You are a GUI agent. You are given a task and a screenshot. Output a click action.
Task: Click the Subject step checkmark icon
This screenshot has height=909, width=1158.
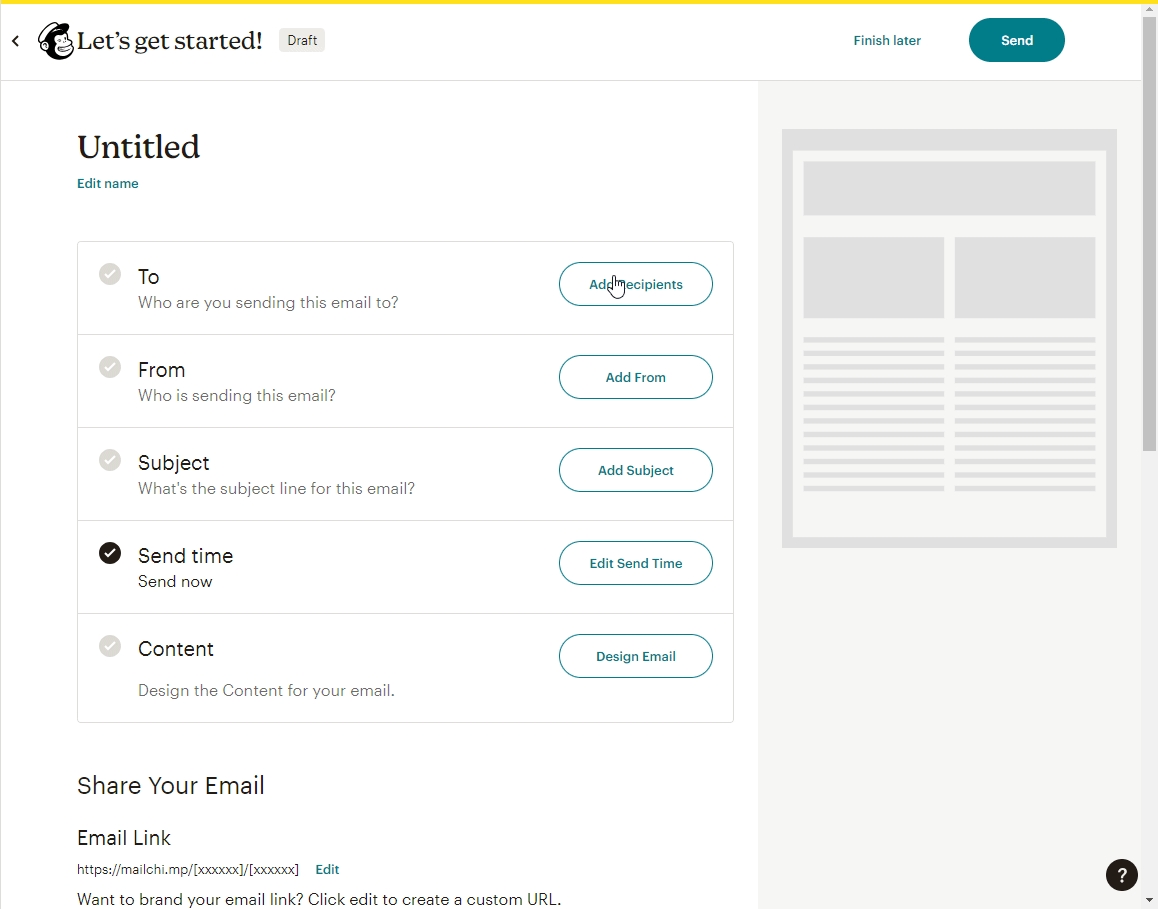pos(110,460)
